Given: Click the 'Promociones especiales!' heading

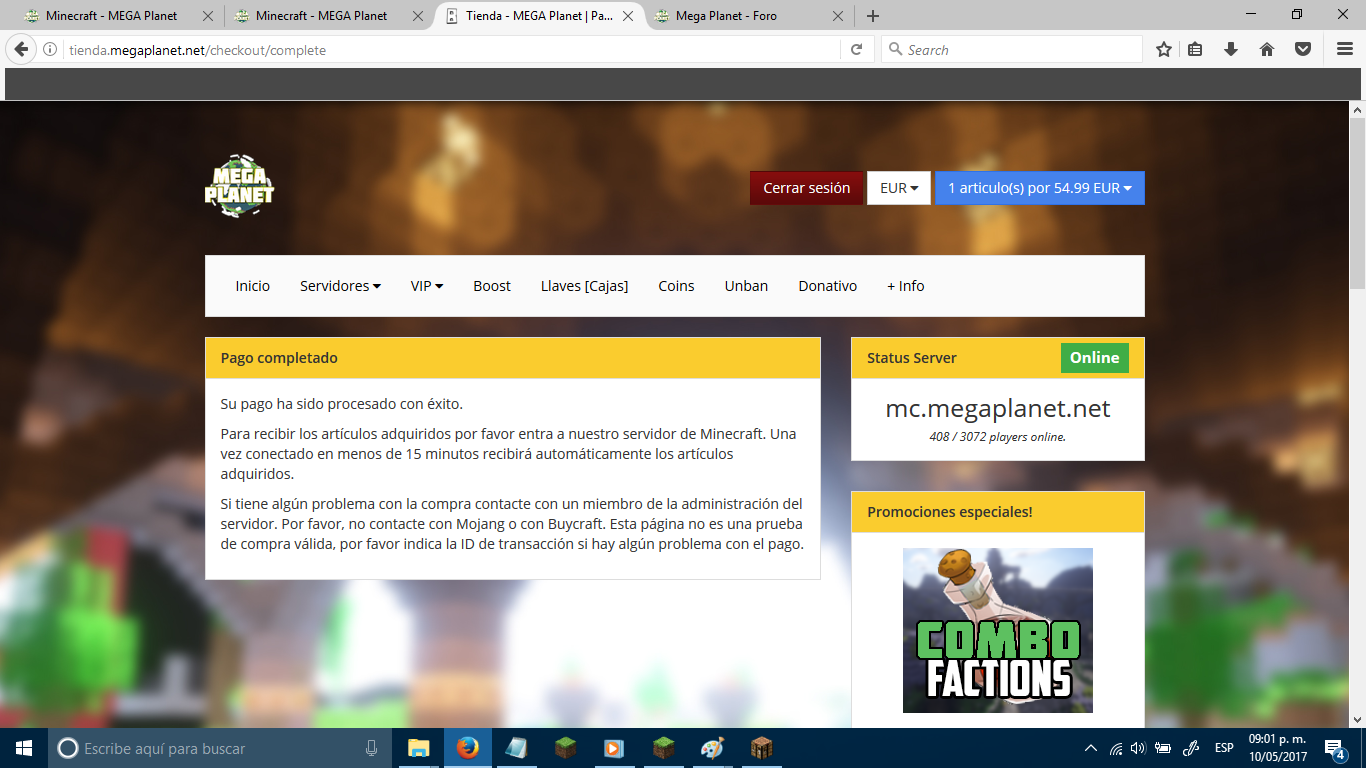Looking at the screenshot, I should (x=950, y=512).
